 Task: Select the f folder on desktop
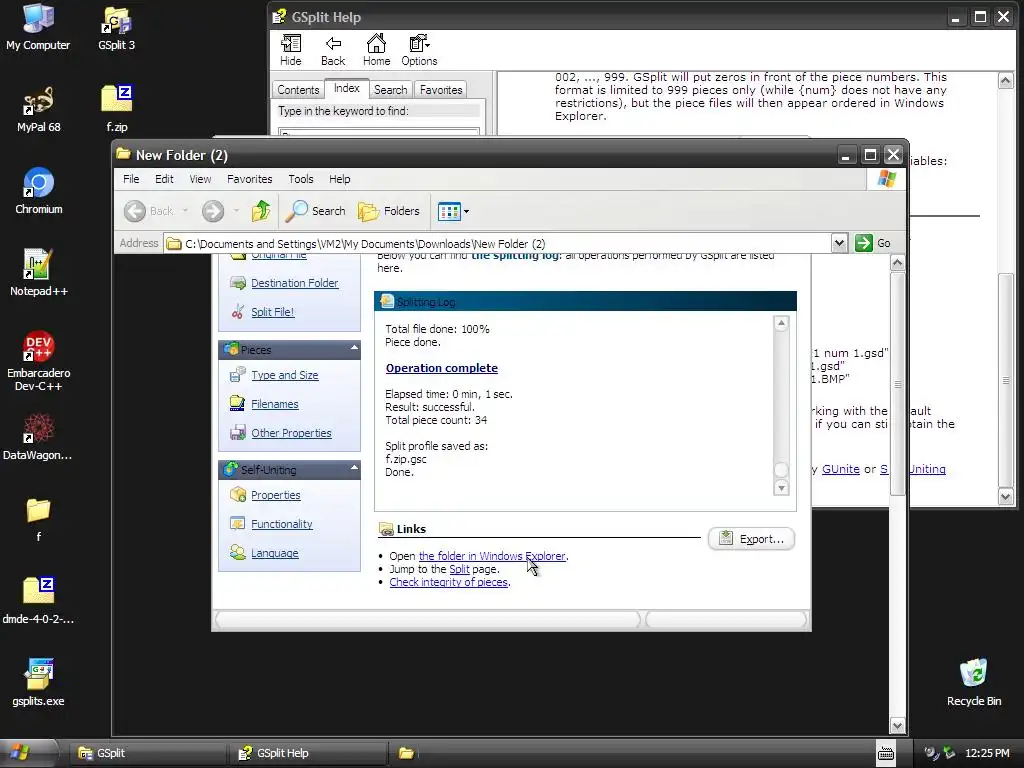[x=39, y=520]
